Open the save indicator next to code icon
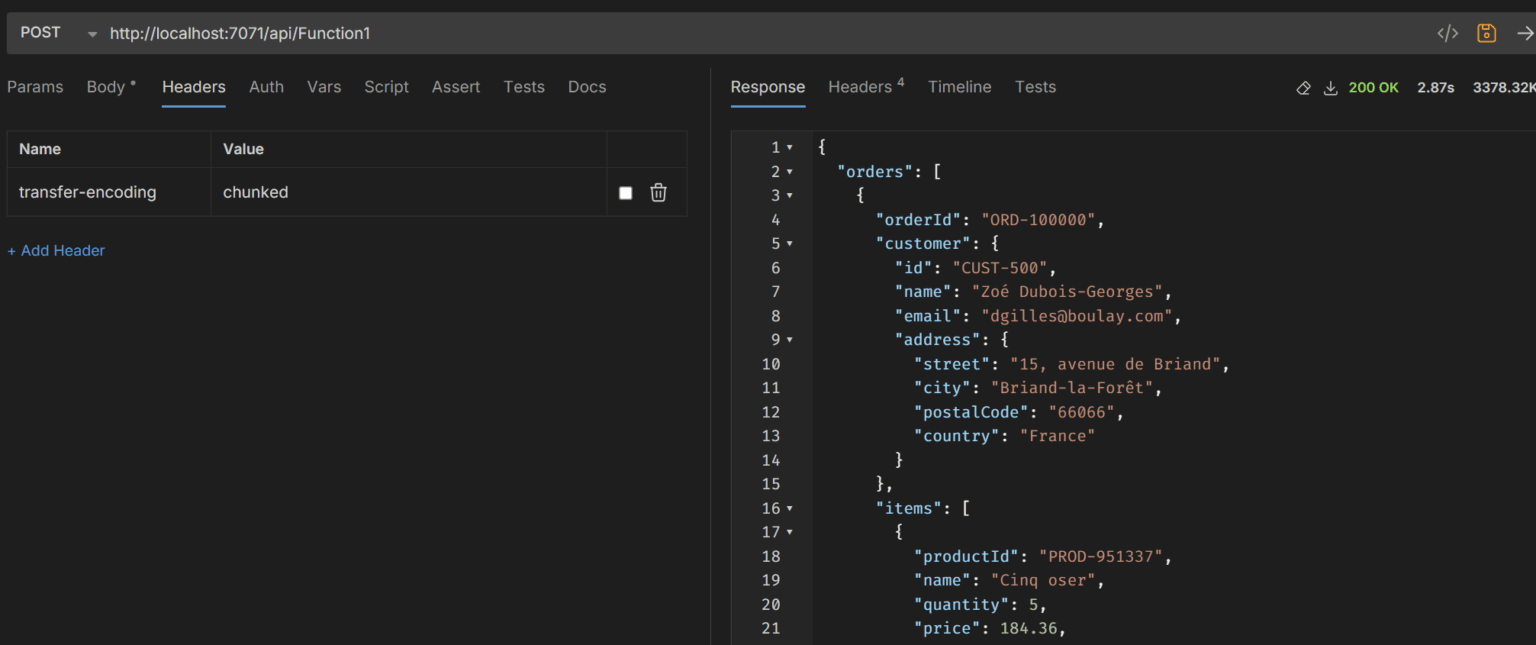Screen dimensions: 1536x645 [x=1486, y=32]
